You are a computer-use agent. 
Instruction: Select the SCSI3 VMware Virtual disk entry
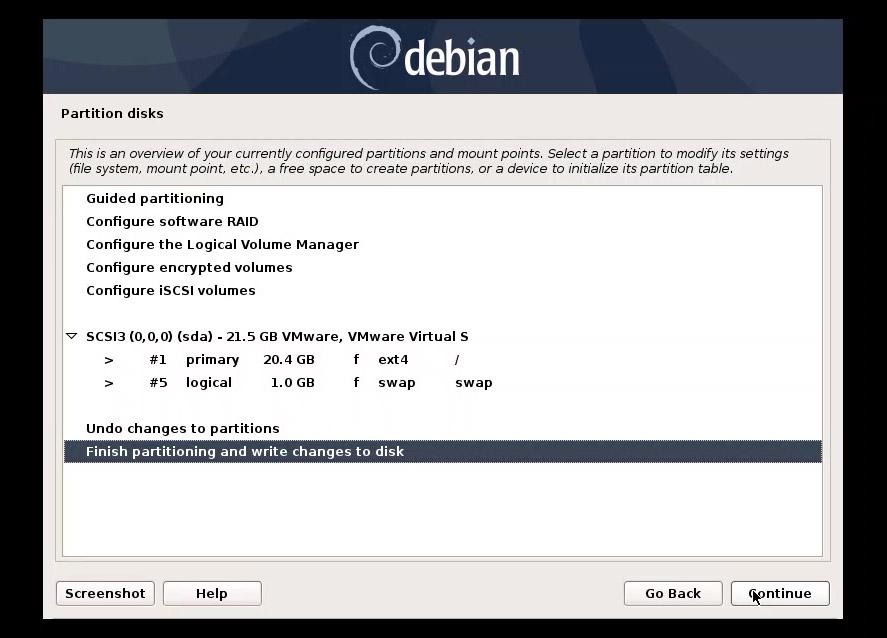pyautogui.click(x=277, y=337)
